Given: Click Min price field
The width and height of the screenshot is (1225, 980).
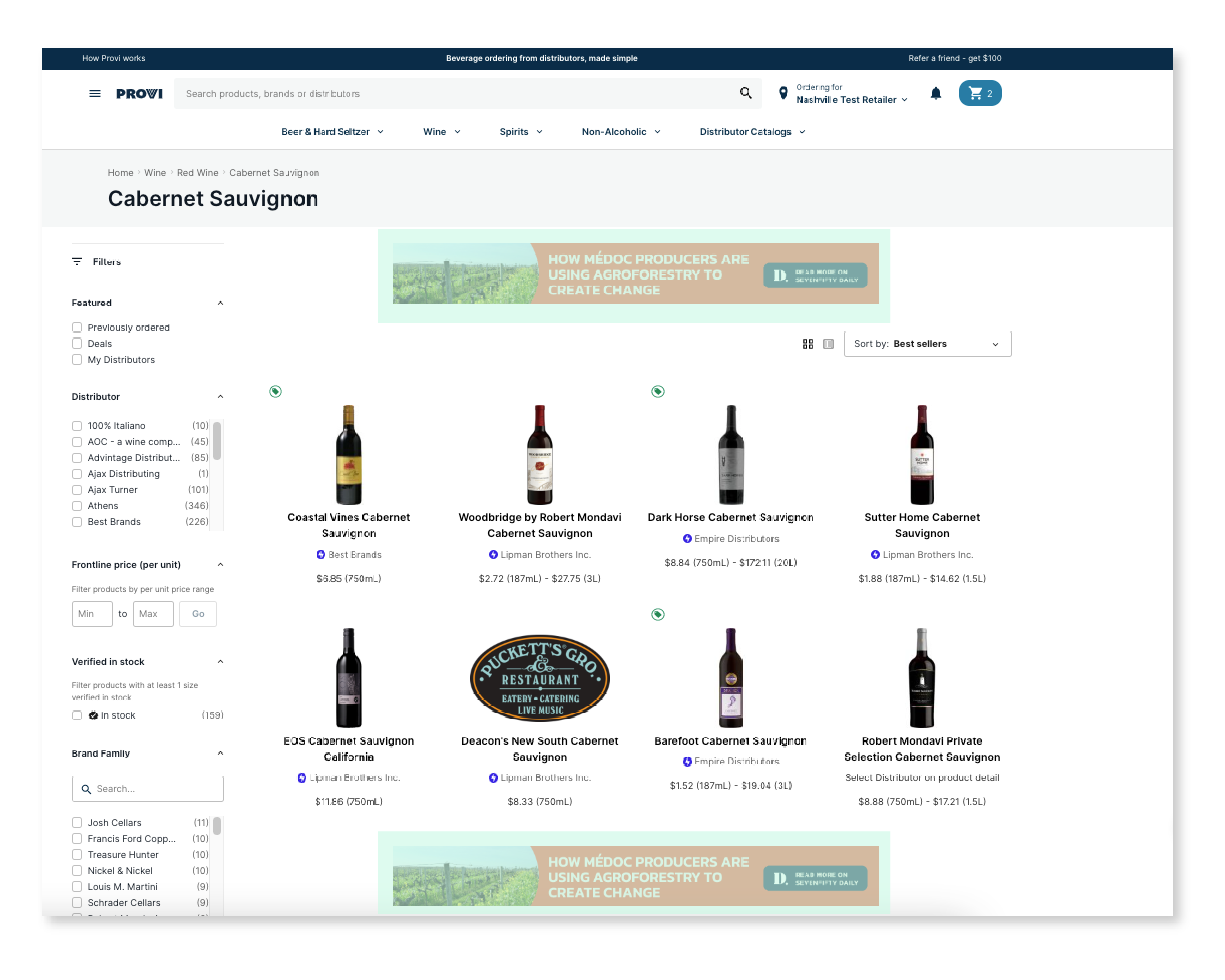Looking at the screenshot, I should coord(92,614).
